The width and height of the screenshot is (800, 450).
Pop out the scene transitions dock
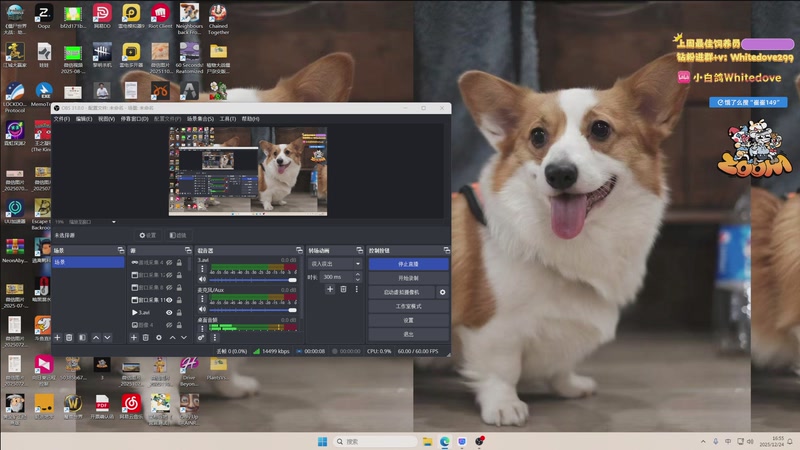point(359,250)
